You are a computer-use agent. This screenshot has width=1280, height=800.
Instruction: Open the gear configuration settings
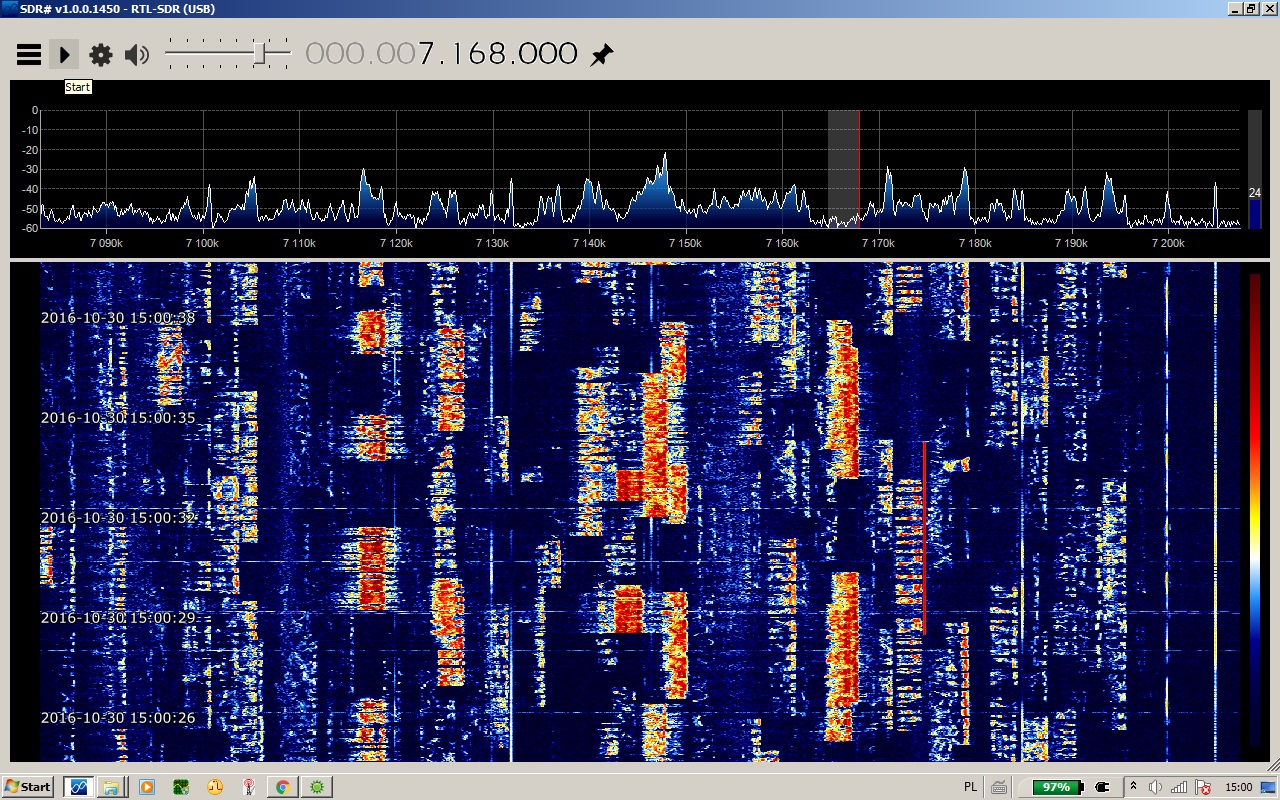[101, 54]
